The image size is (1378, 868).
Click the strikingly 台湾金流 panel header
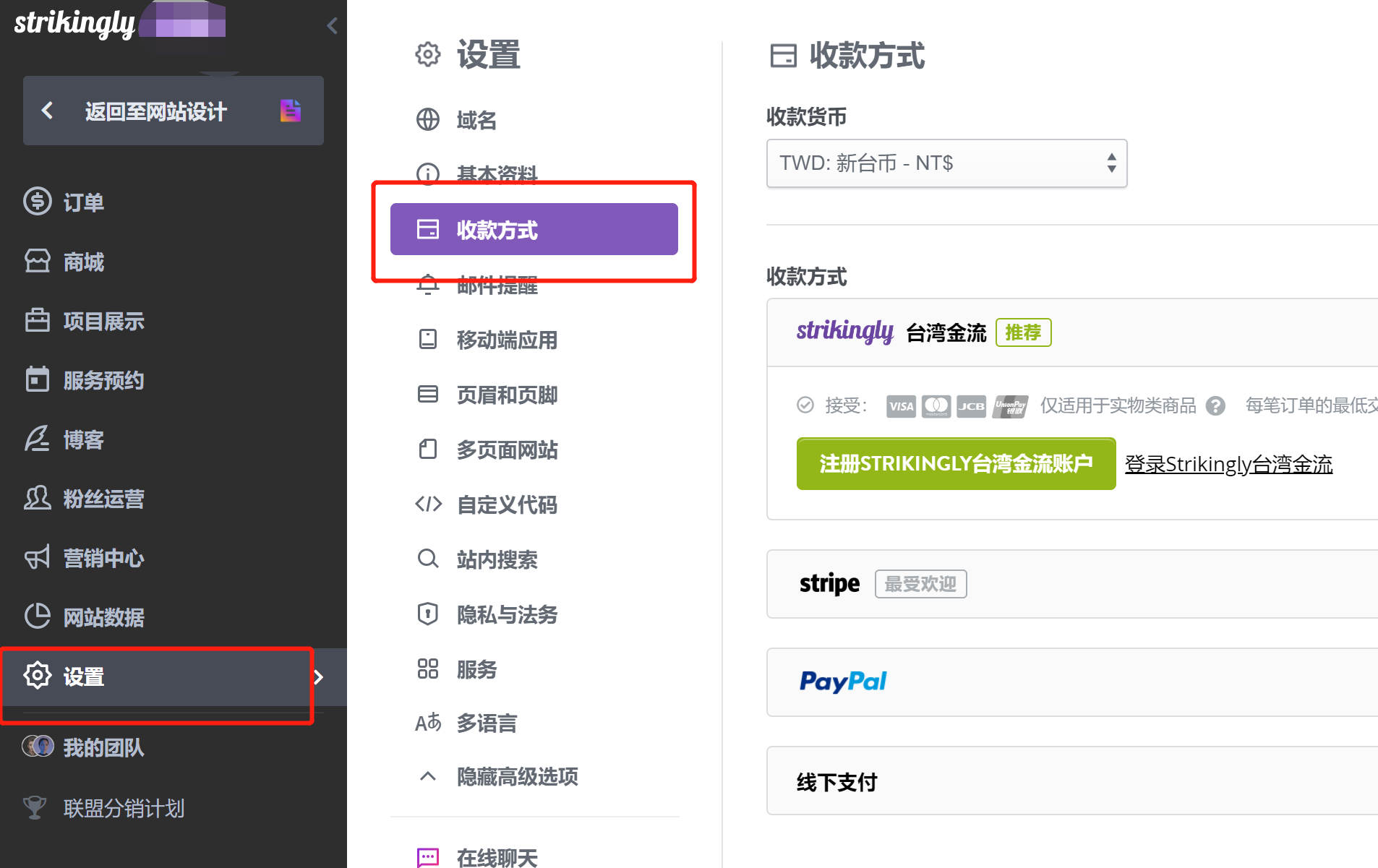click(x=1072, y=332)
